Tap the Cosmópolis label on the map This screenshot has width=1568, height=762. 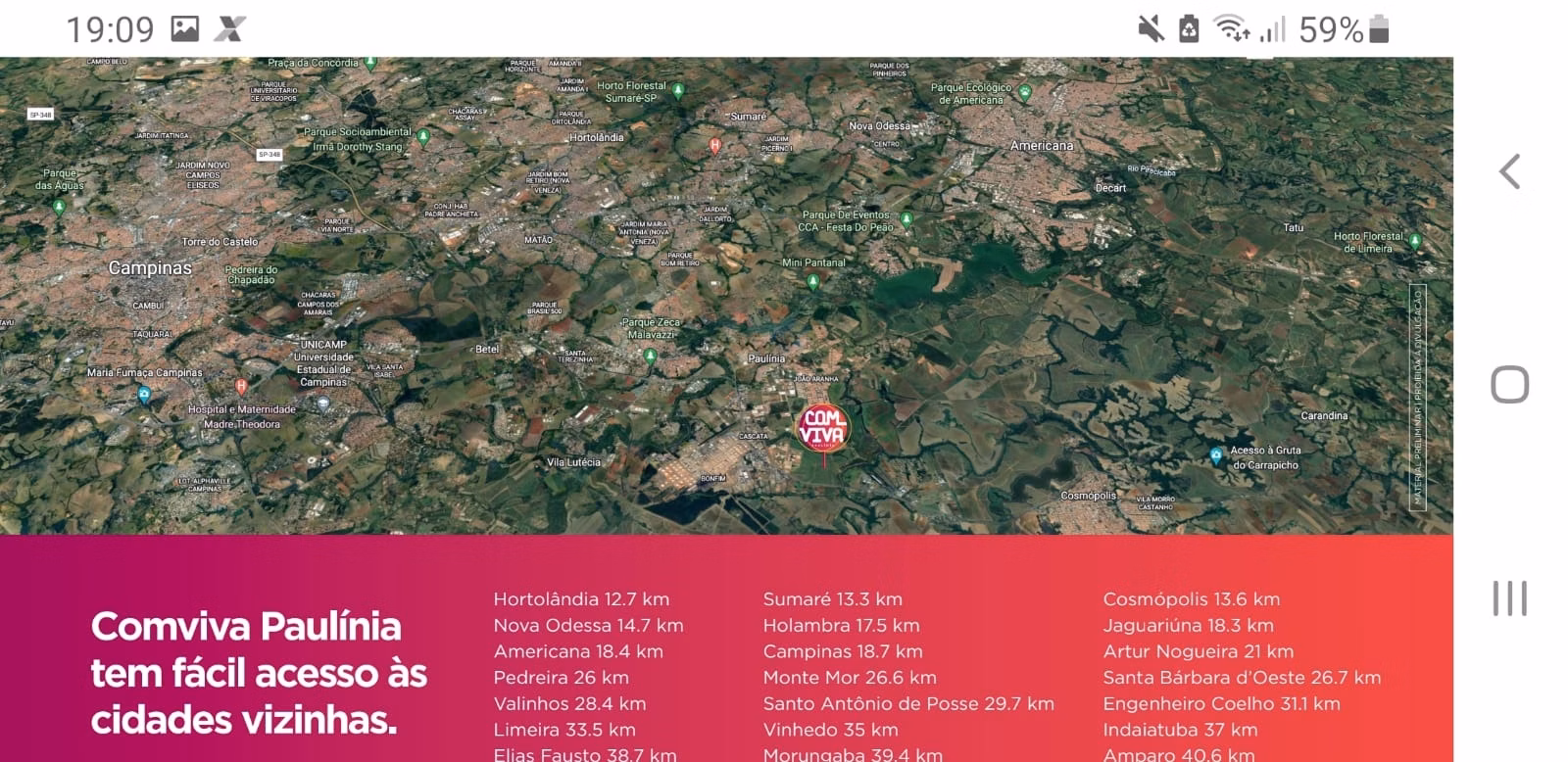tap(1088, 495)
